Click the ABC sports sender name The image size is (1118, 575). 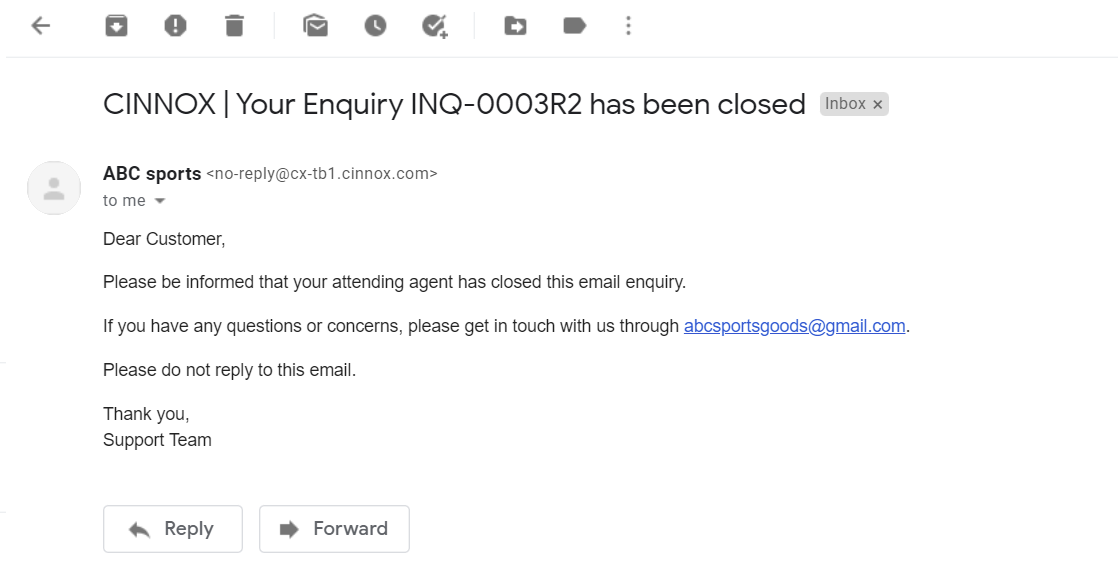152,173
